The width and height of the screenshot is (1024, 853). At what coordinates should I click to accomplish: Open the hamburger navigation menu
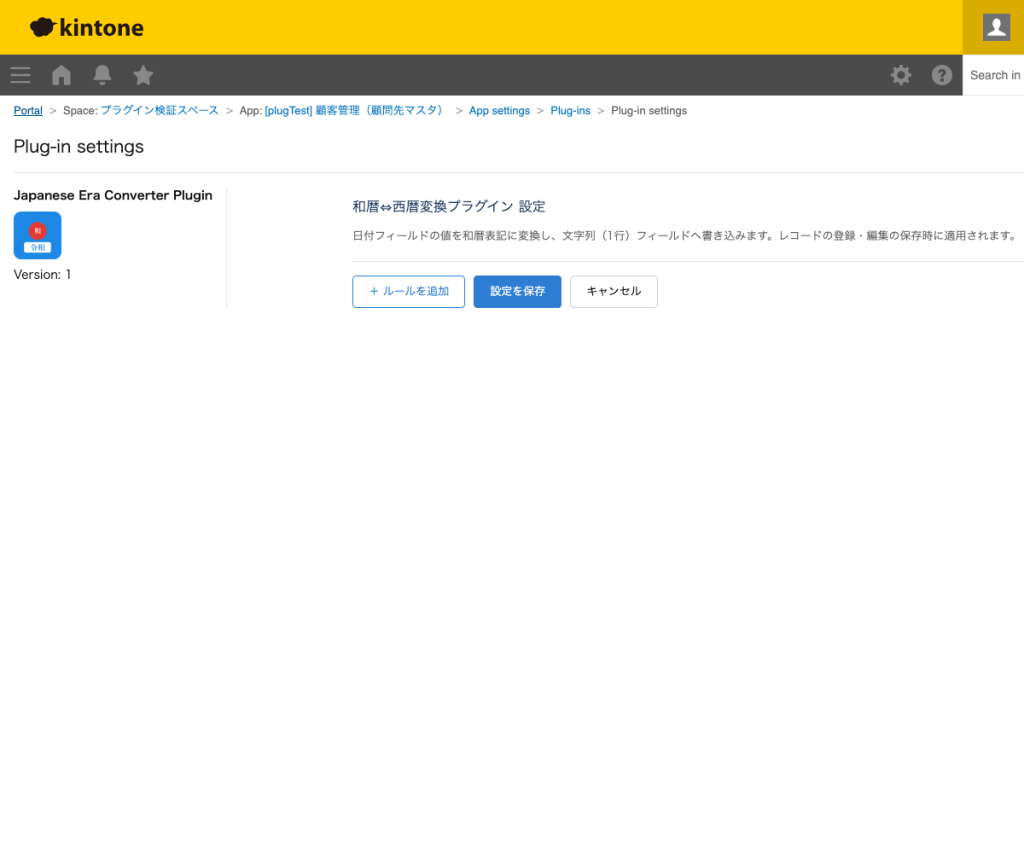point(20,75)
